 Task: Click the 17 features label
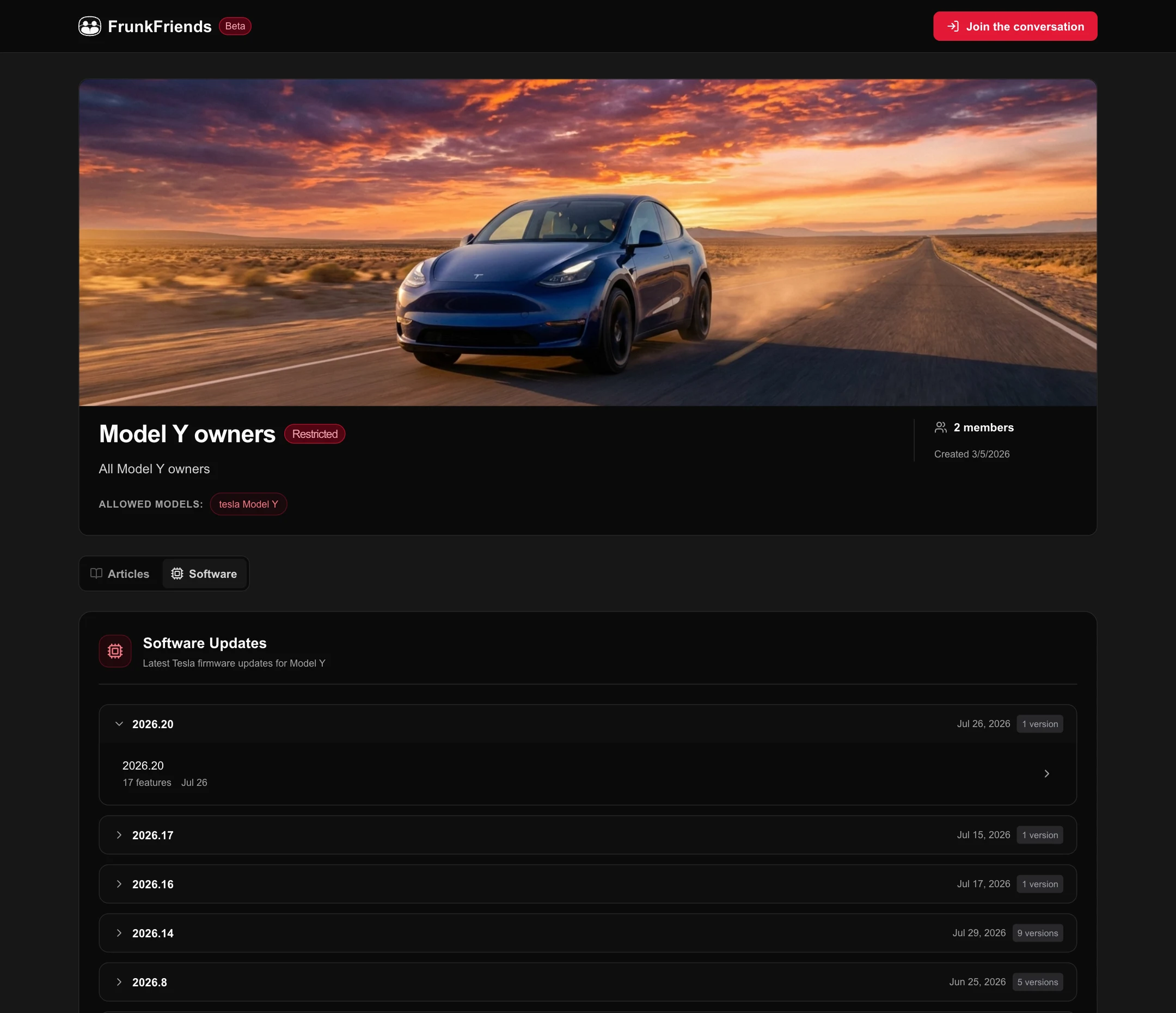pos(146,783)
